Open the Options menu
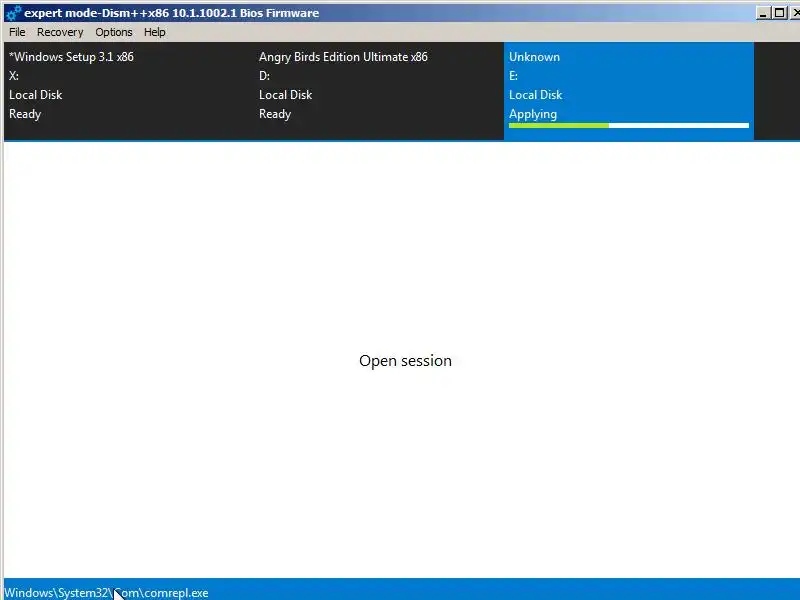This screenshot has width=800, height=600. pos(113,32)
